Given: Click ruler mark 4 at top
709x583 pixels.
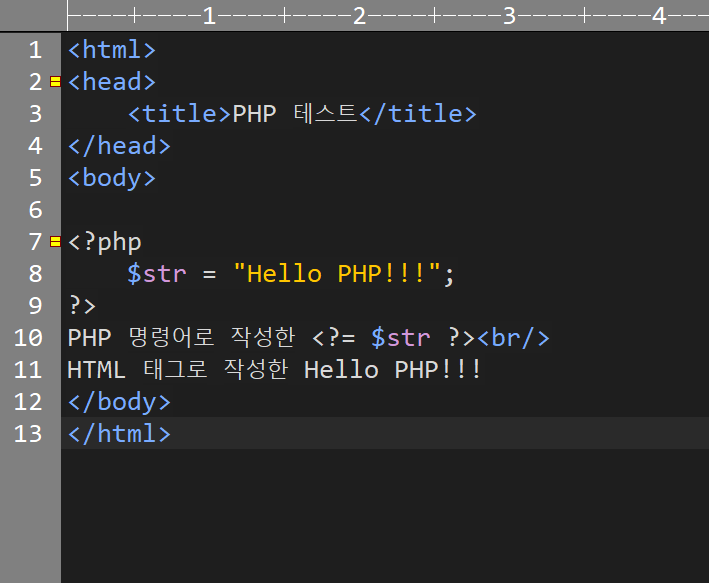Looking at the screenshot, I should pyautogui.click(x=659, y=16).
